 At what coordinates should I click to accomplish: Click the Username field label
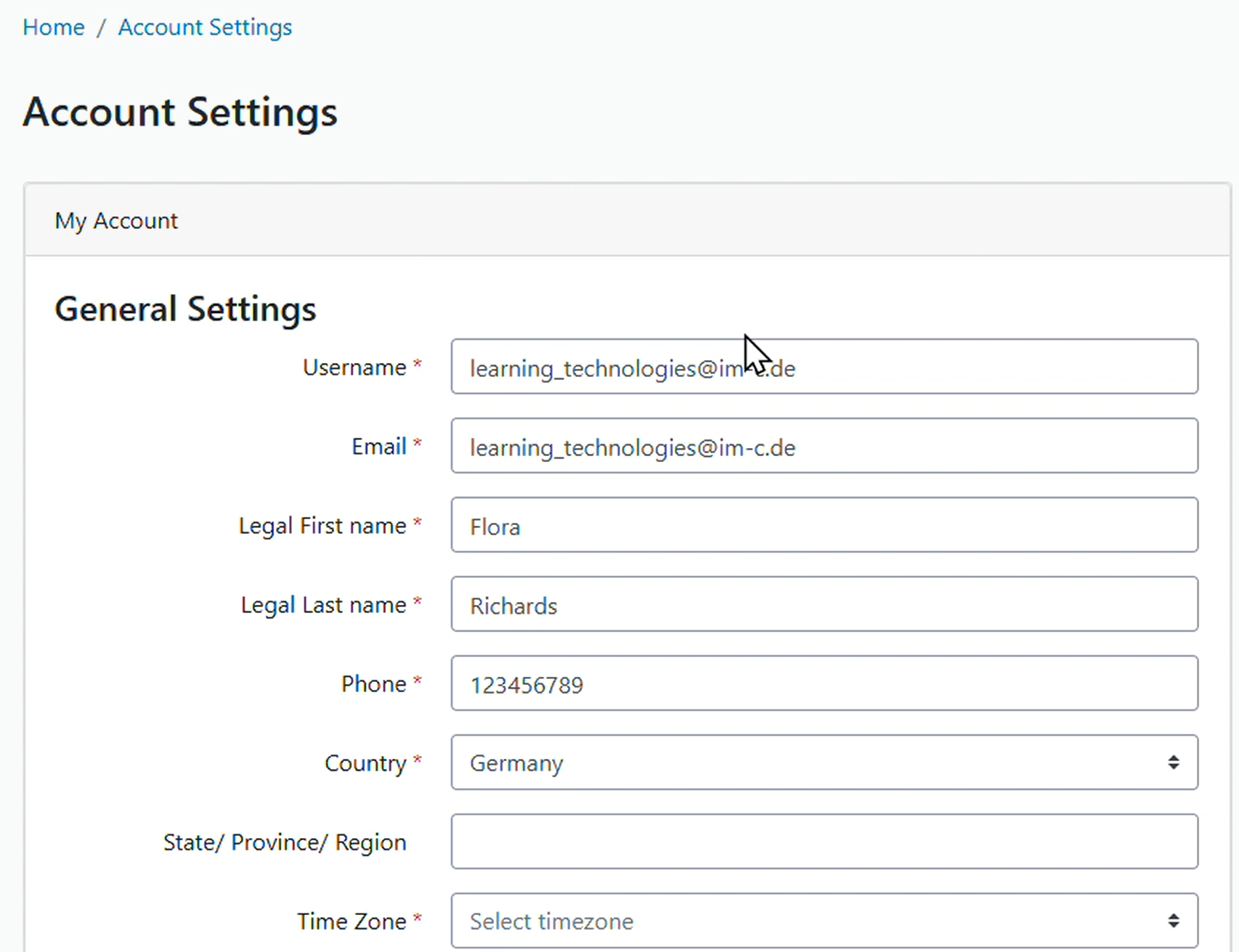[x=354, y=367]
